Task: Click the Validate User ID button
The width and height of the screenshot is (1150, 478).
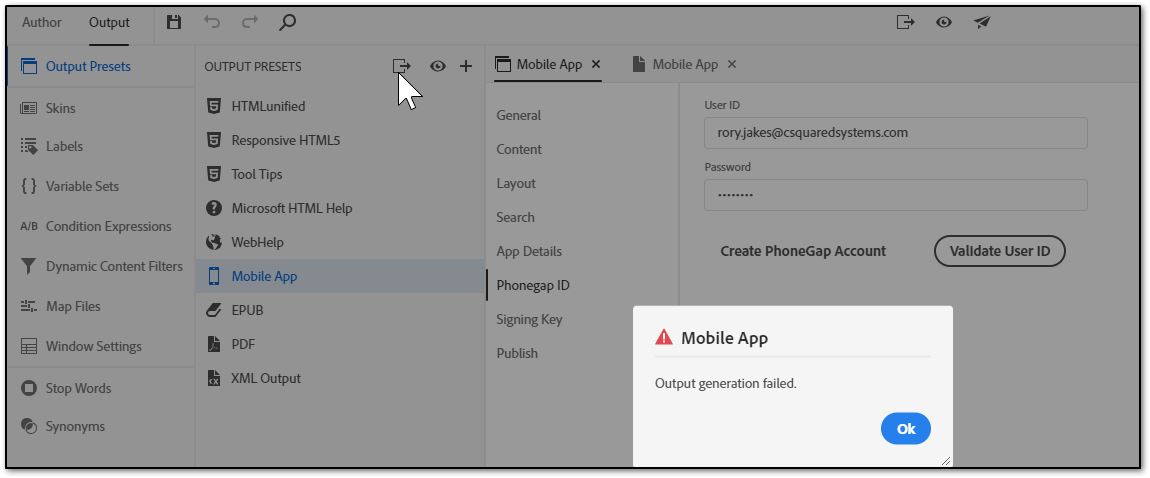Action: pos(1000,251)
